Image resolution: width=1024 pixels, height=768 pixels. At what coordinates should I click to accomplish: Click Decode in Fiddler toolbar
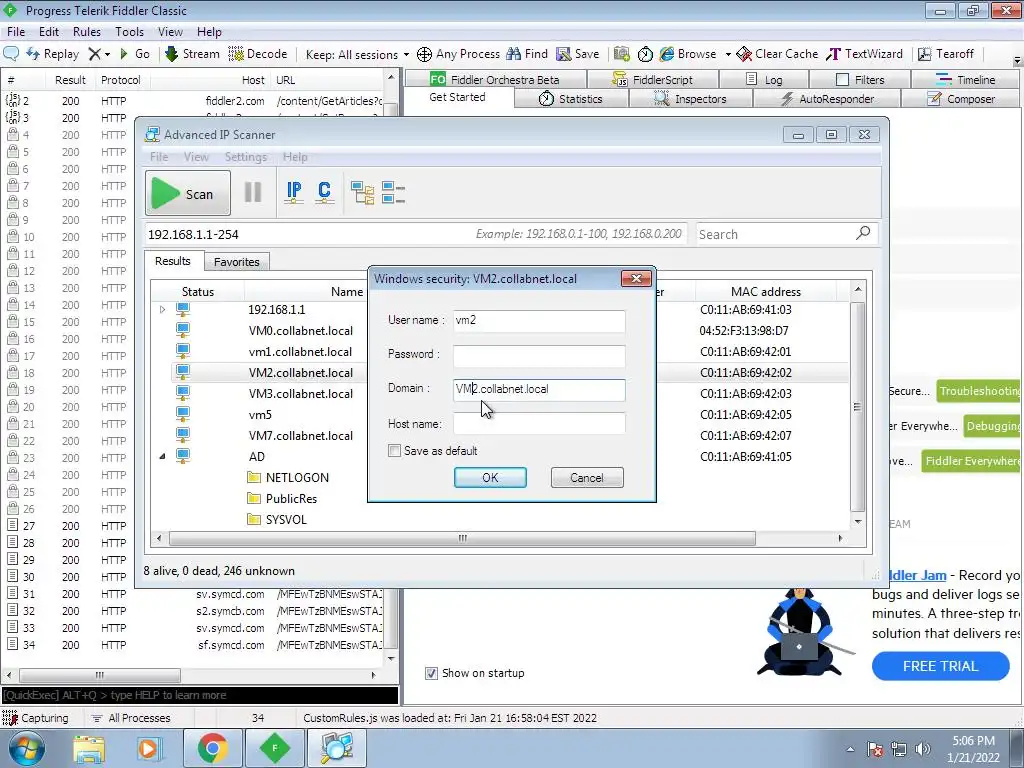tap(258, 54)
